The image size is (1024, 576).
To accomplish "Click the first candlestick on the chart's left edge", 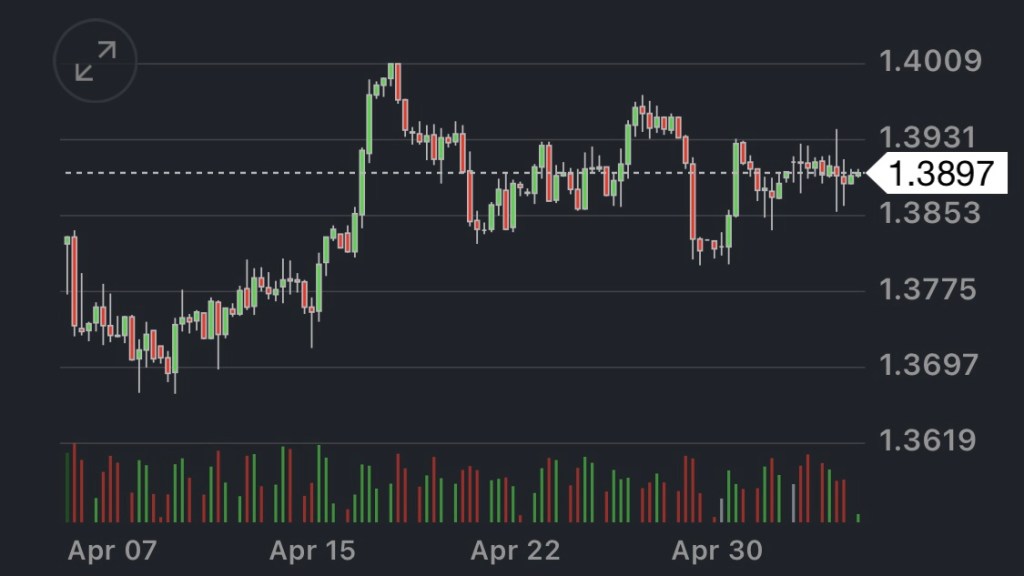I will [67, 241].
